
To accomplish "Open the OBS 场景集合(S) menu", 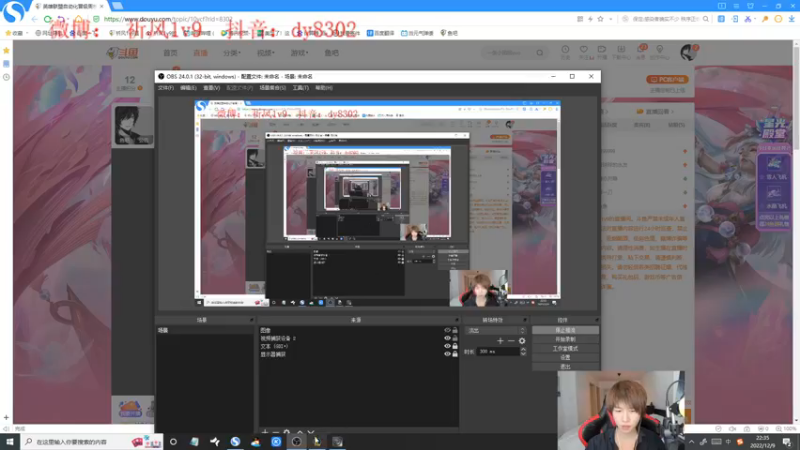I will [272, 88].
